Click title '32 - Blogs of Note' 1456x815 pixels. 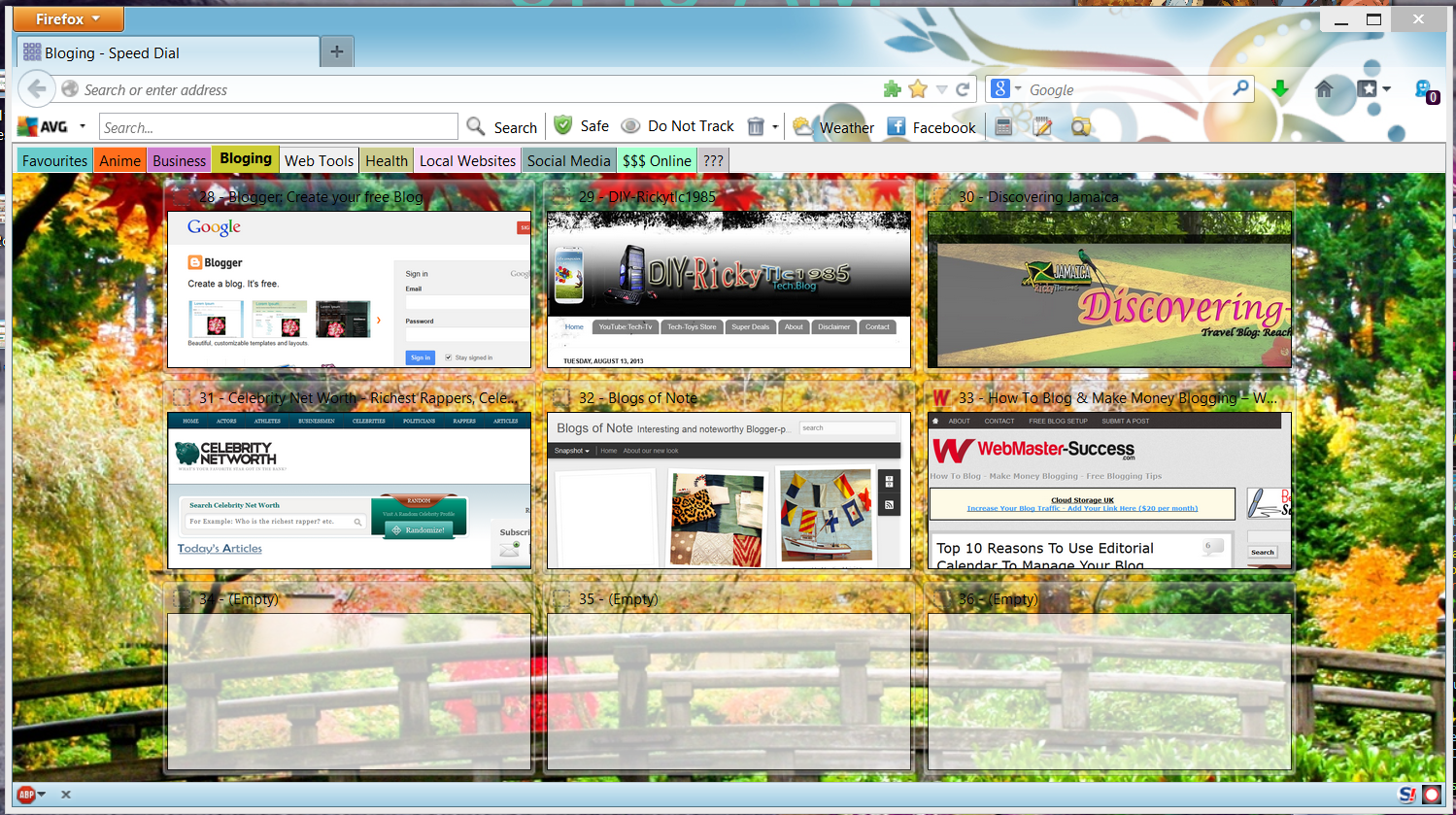(x=638, y=398)
